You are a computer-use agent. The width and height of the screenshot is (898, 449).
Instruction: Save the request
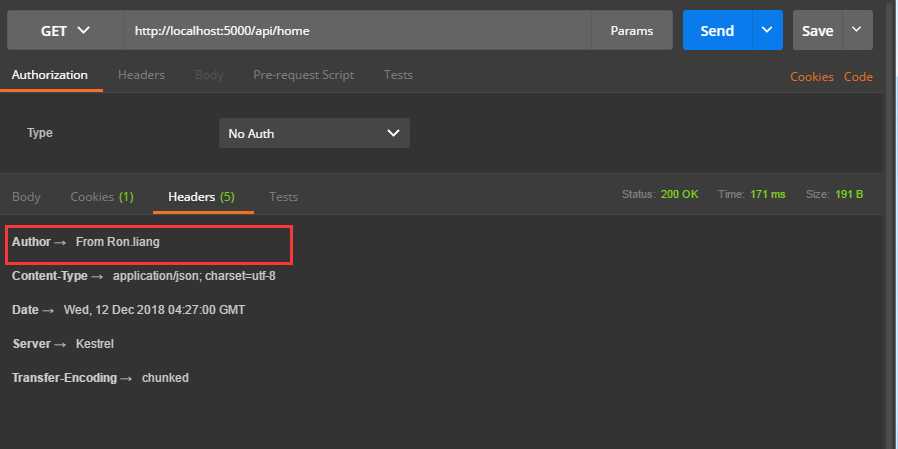point(817,31)
